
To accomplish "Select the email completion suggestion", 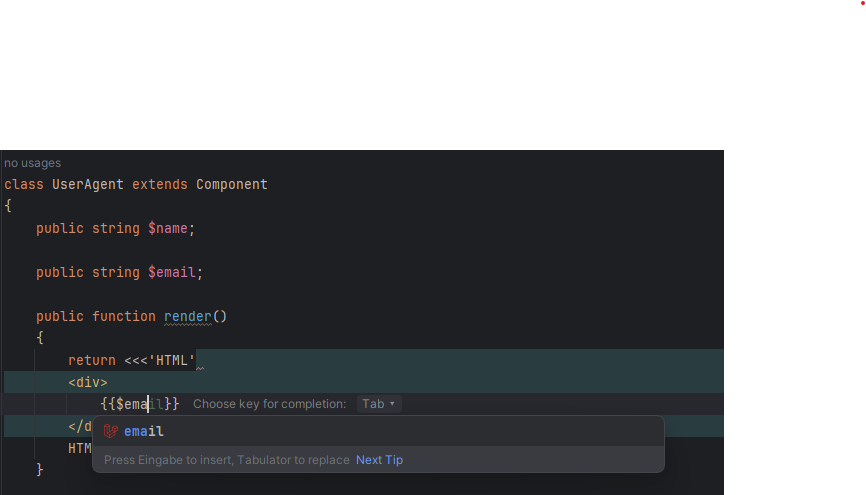I will [x=378, y=431].
